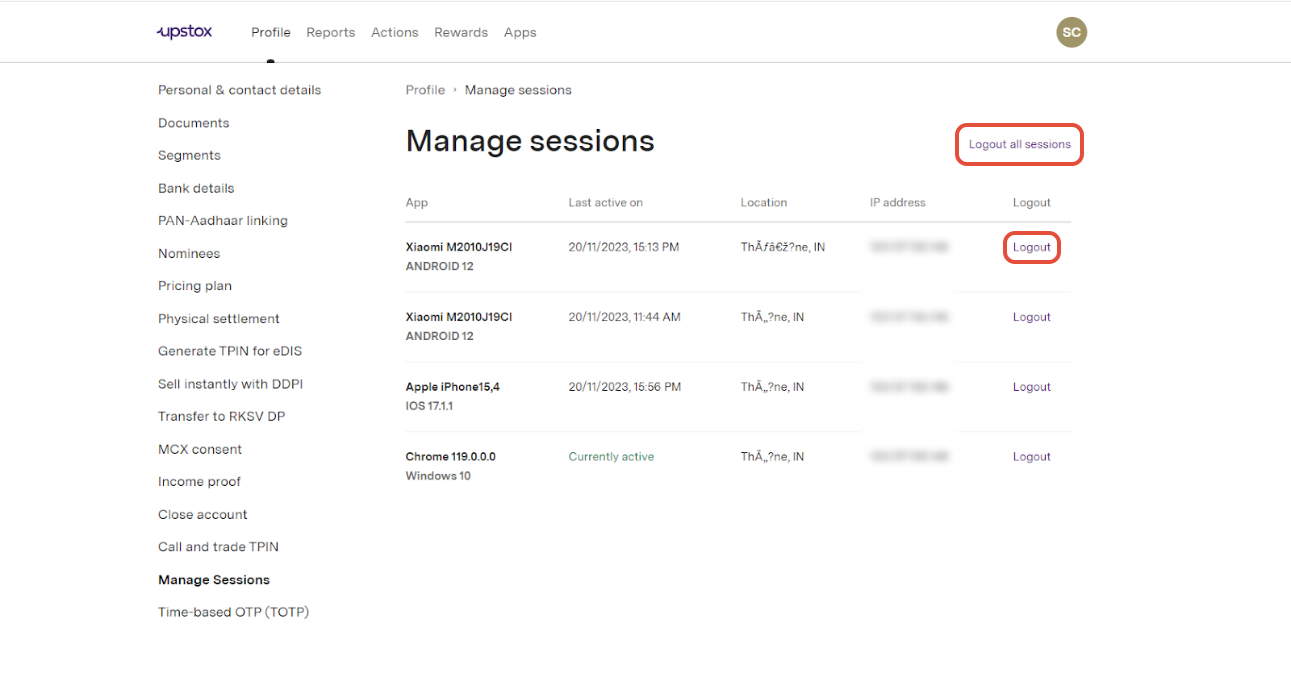Open the Nominees section
This screenshot has width=1291, height=681.
pos(189,254)
